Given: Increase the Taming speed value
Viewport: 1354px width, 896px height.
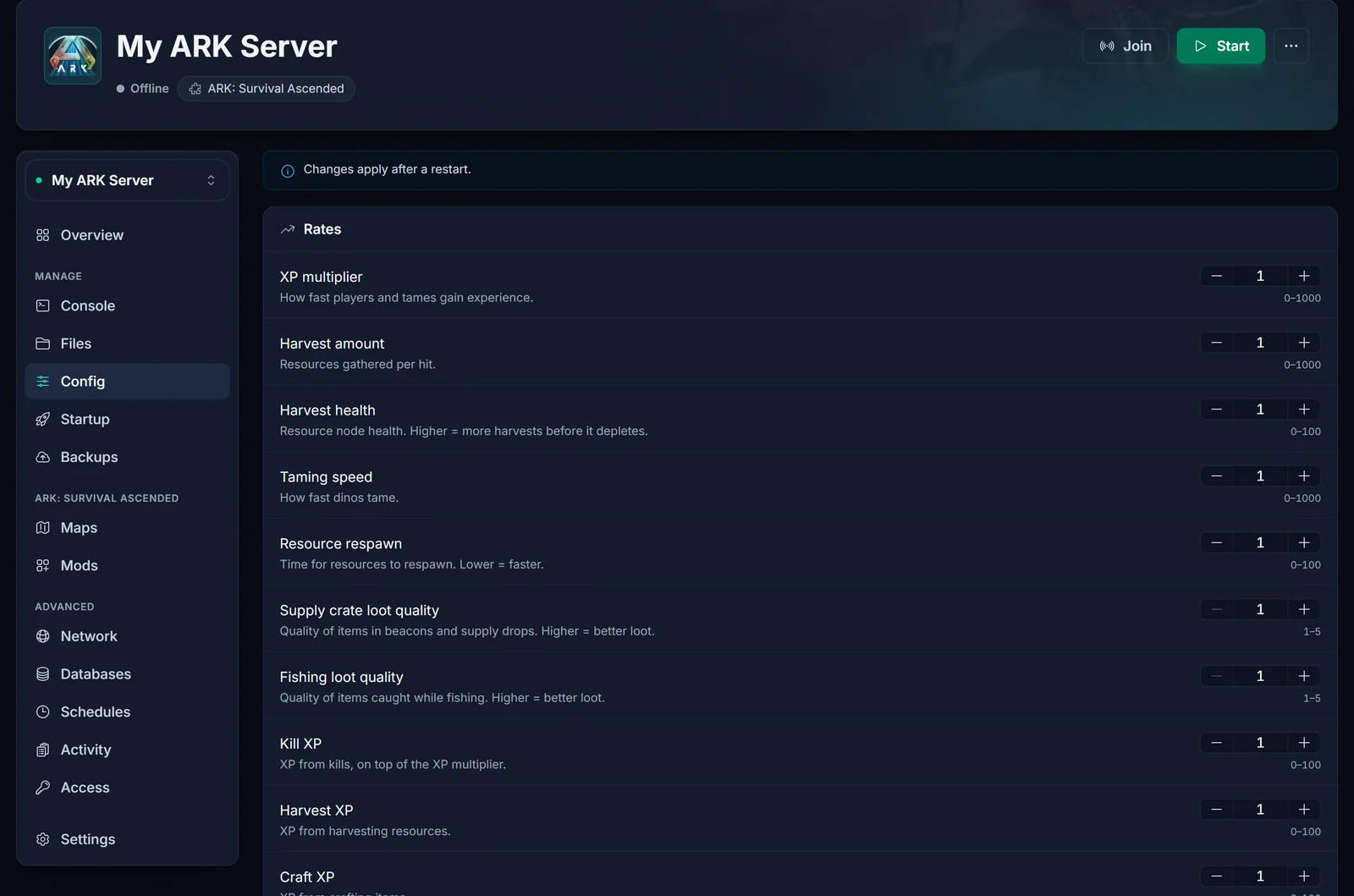Looking at the screenshot, I should click(1304, 476).
